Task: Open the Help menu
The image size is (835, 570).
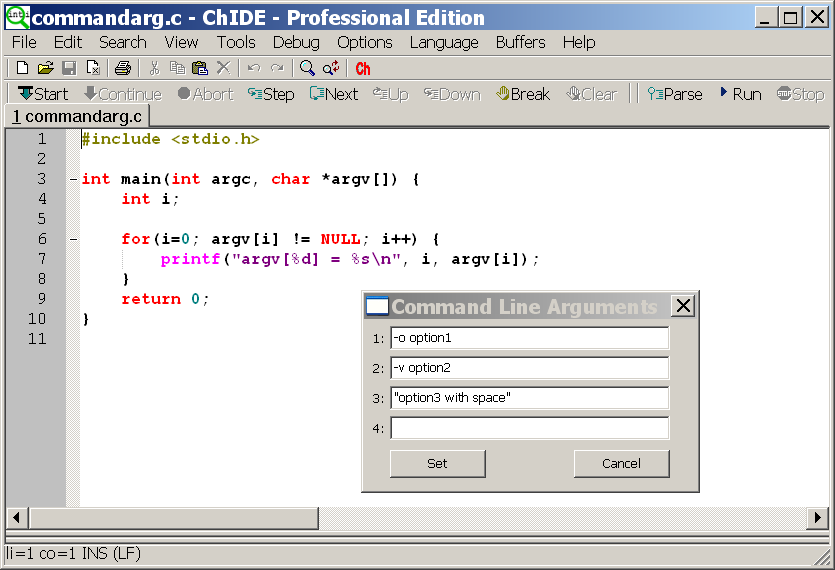Action: (579, 42)
